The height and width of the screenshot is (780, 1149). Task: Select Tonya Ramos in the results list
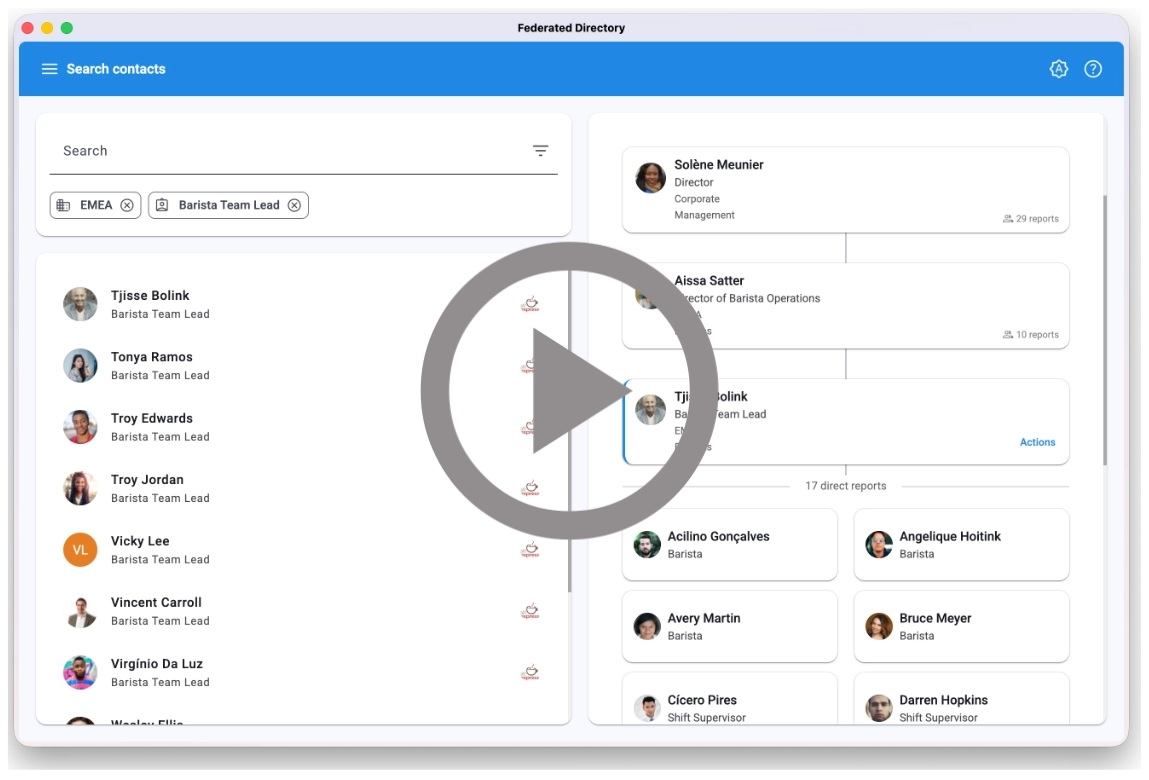coord(303,366)
